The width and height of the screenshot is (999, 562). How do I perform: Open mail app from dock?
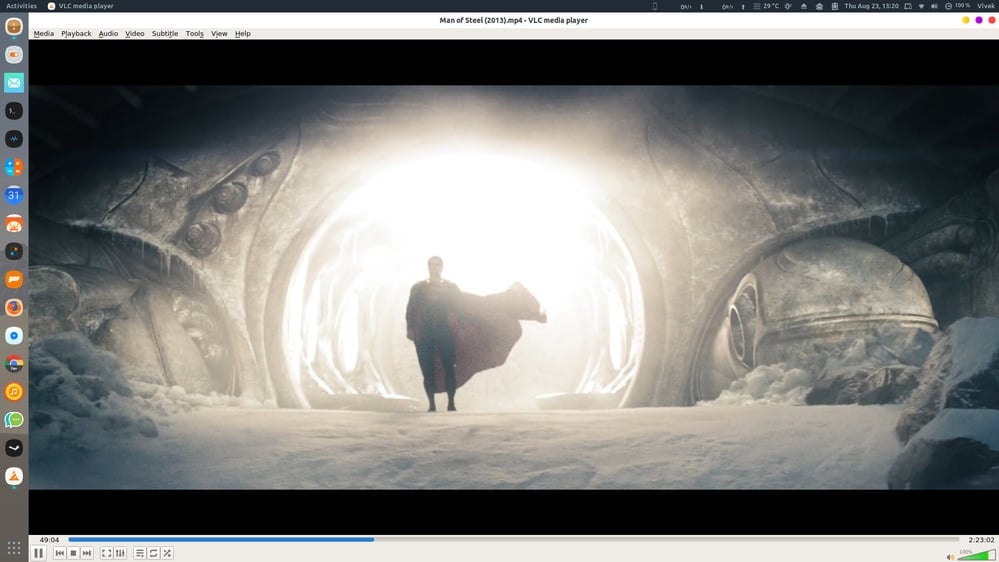(14, 82)
